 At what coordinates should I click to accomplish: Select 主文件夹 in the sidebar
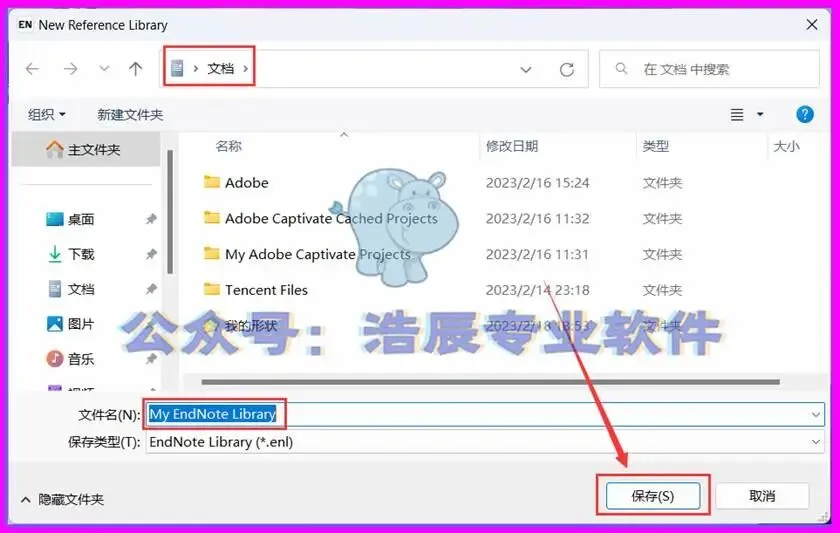(x=86, y=149)
